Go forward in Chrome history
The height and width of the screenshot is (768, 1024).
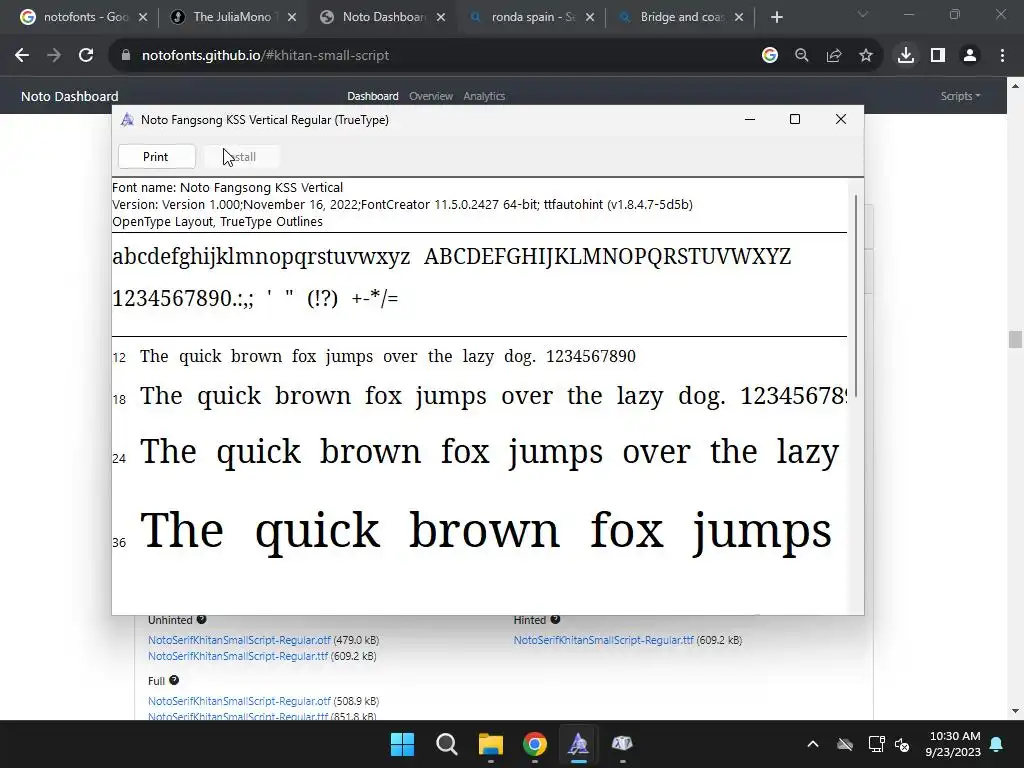(x=54, y=56)
